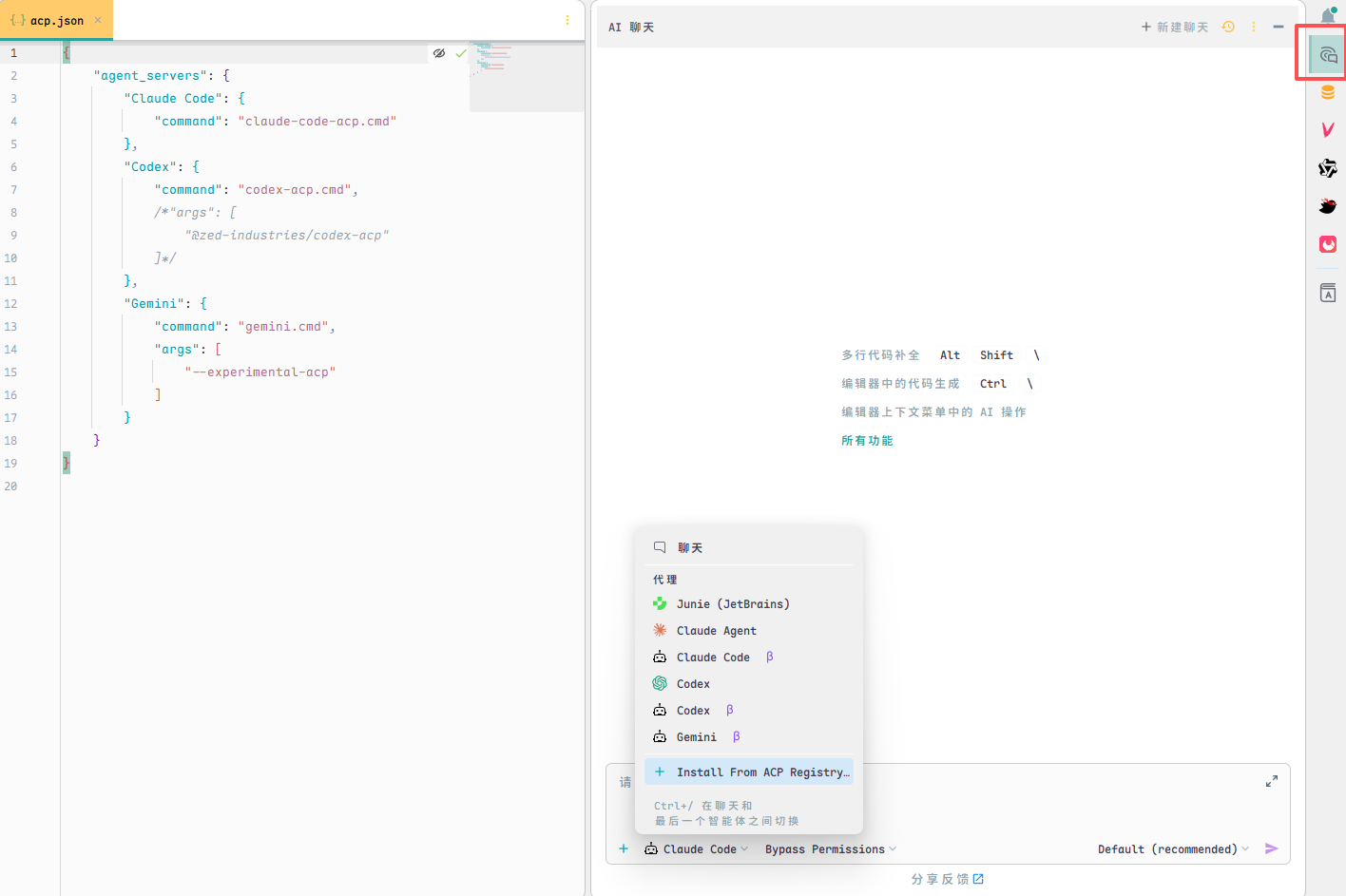1346x896 pixels.
Task: Open the Bypass Permissions dropdown
Action: 831,848
